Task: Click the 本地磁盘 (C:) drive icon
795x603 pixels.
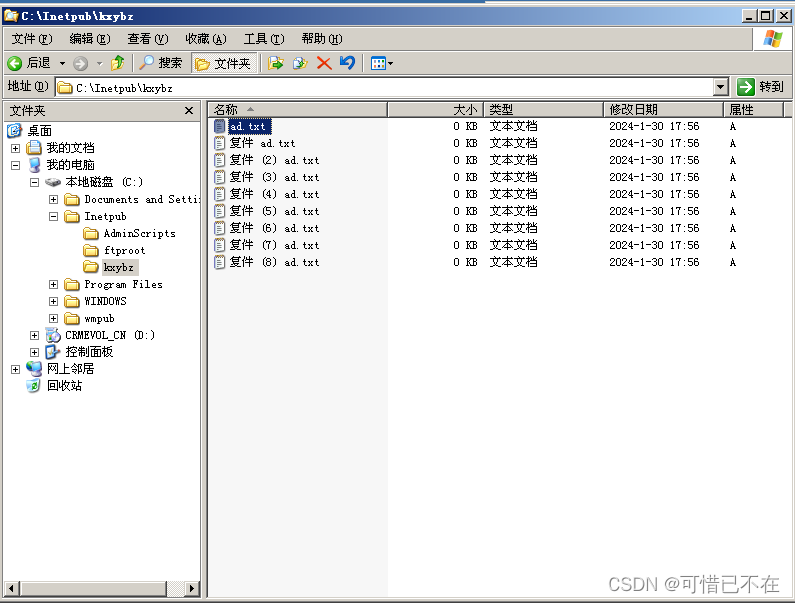Action: point(53,182)
